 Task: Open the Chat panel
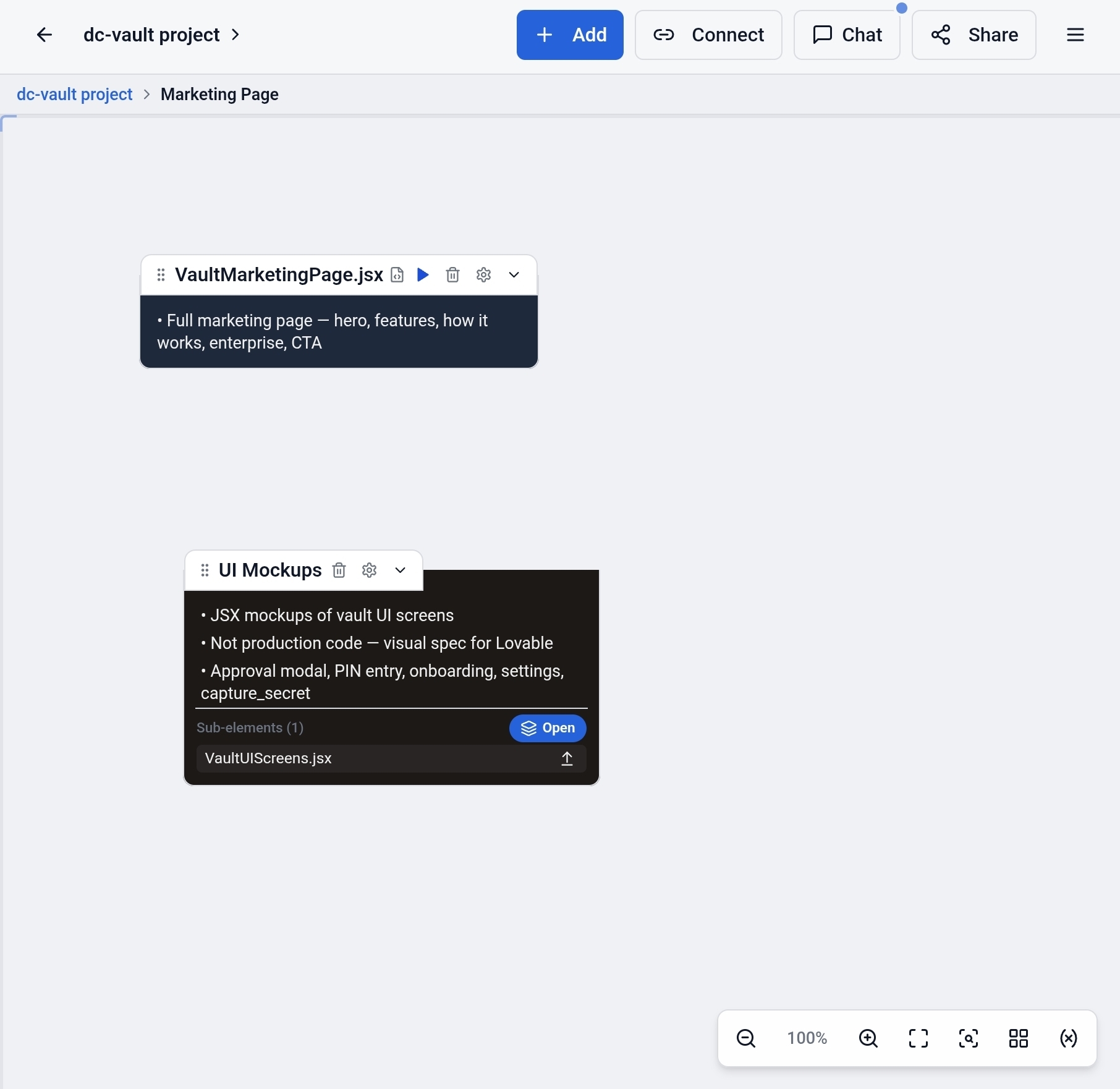847,35
